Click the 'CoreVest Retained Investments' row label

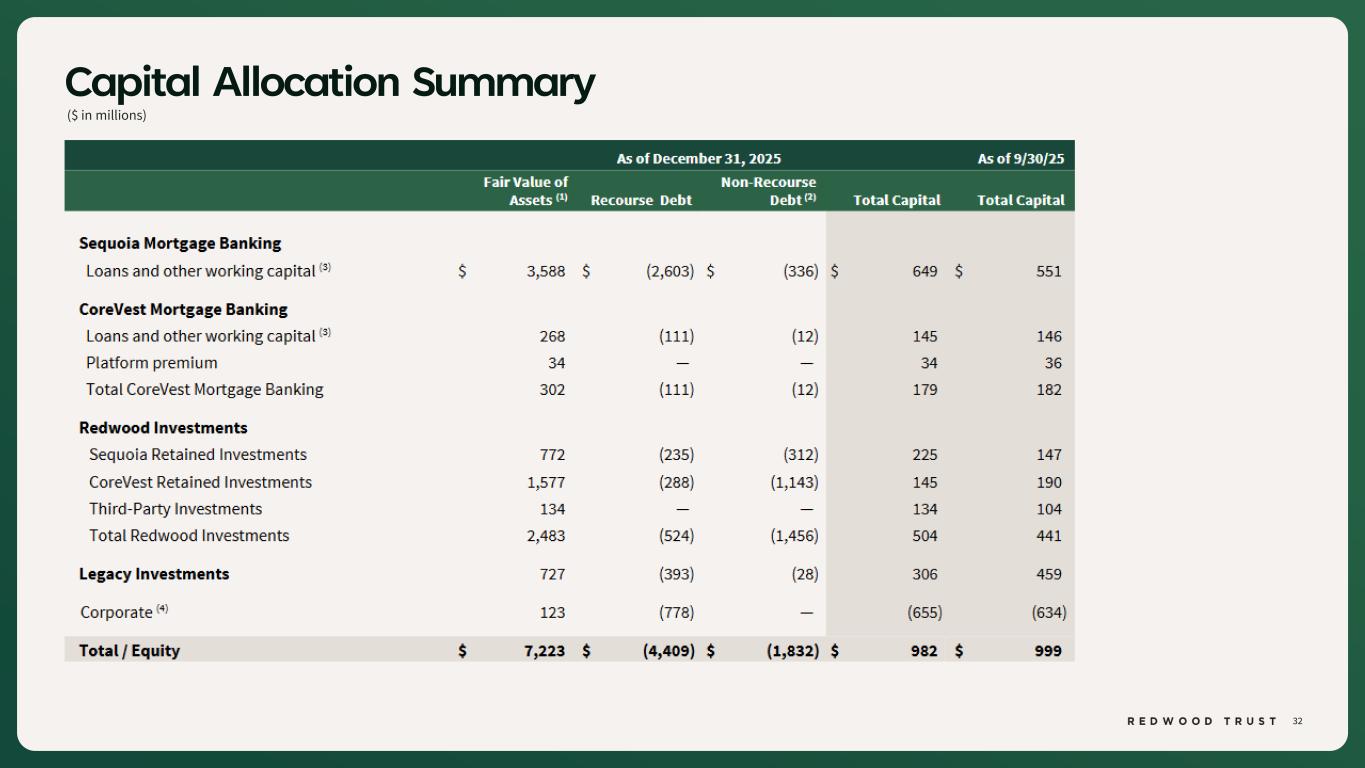coord(200,482)
